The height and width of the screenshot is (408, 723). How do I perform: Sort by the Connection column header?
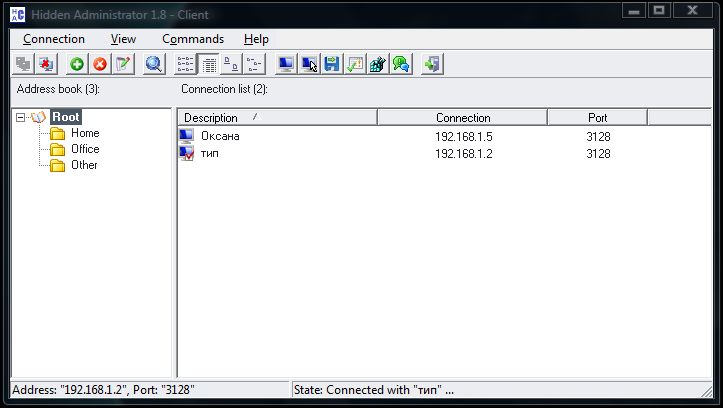[462, 118]
